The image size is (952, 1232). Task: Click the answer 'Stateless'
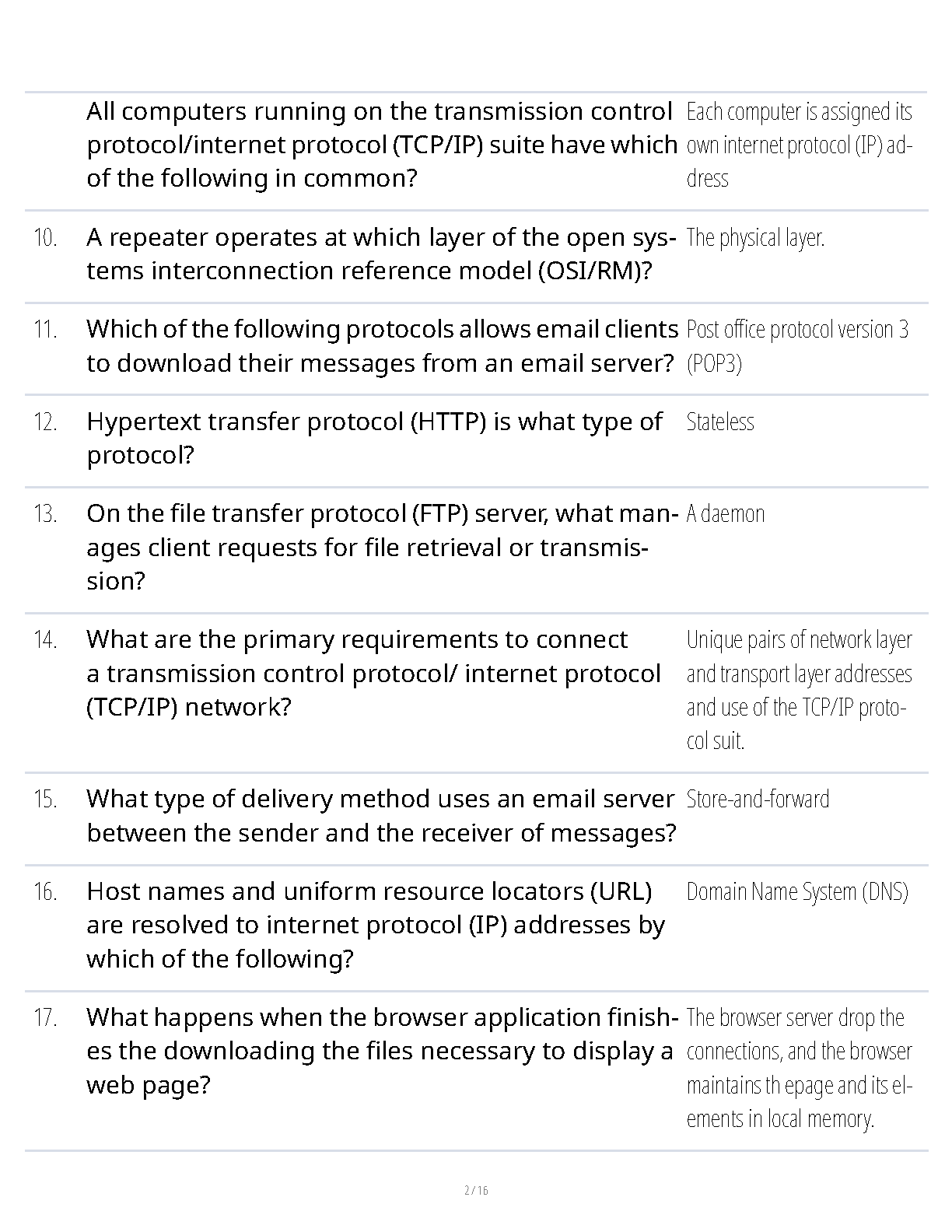[720, 422]
